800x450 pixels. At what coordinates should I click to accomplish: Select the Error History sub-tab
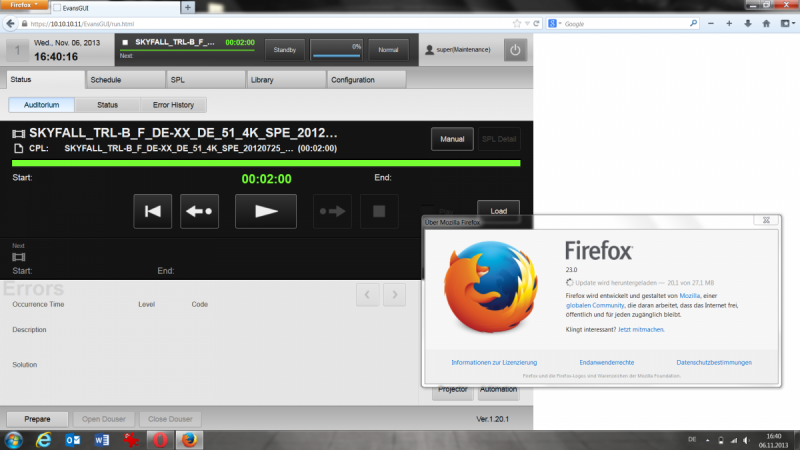(x=173, y=104)
